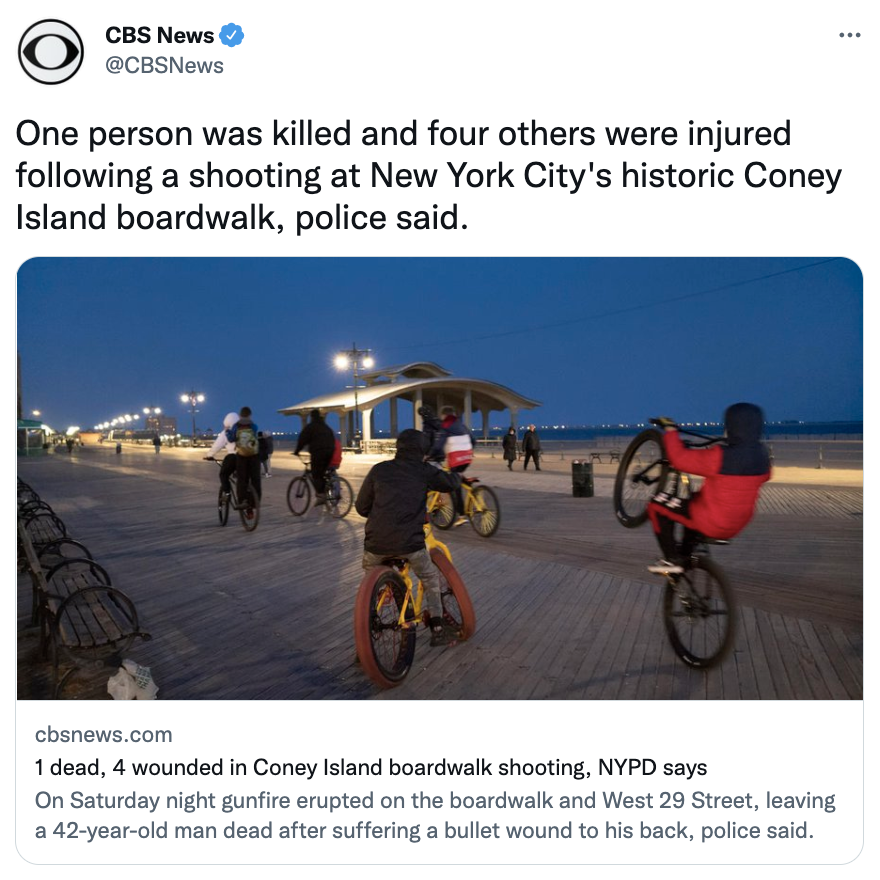Open the CBS eye logo profile avatar
Screen dimensions: 880x880
(51, 52)
